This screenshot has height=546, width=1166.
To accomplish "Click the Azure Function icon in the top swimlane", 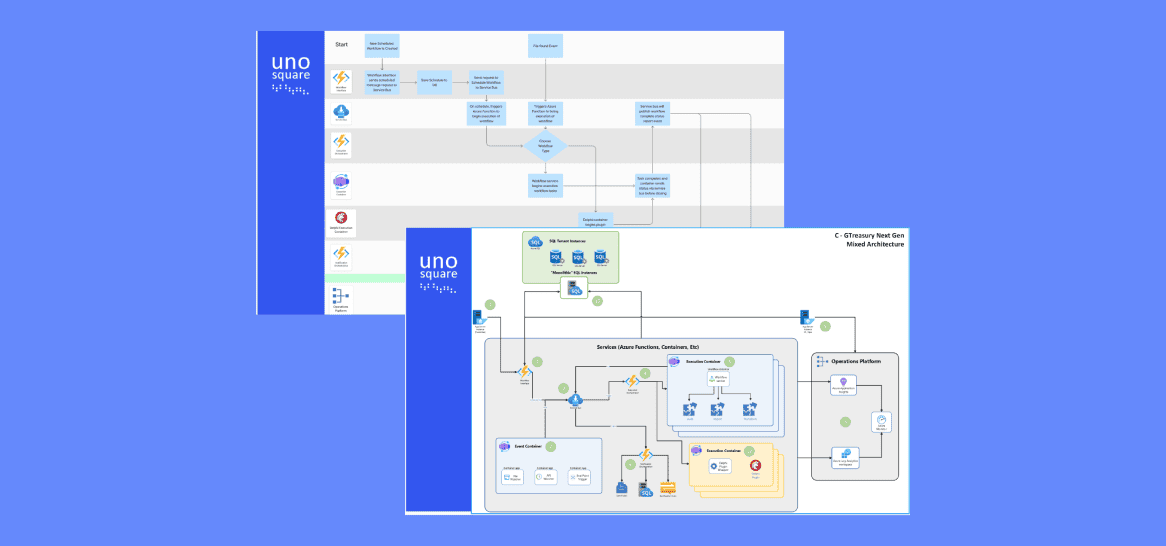I will [x=341, y=78].
